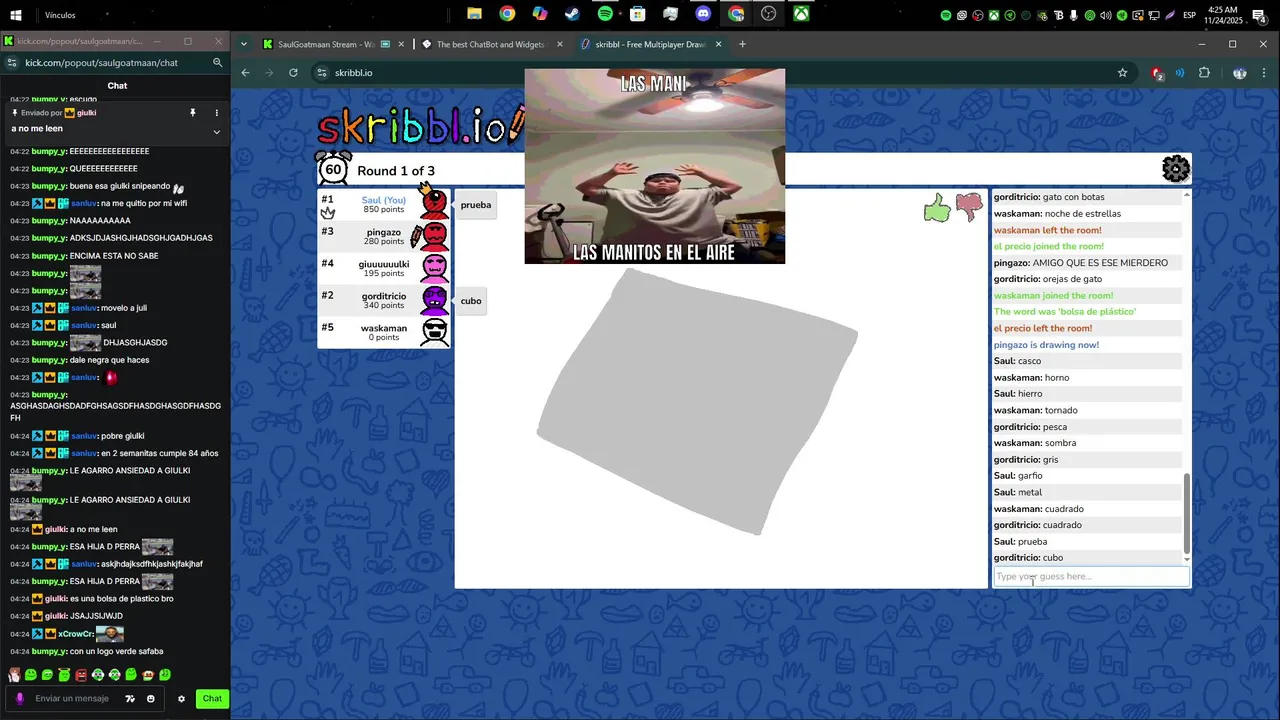Select the skribbl - Free Multiplayer tab

[650, 44]
